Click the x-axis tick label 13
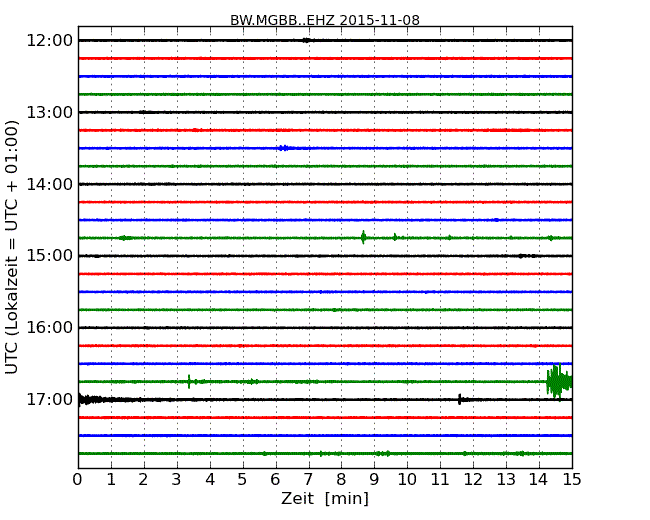The width and height of the screenshot is (650, 520). [506, 480]
